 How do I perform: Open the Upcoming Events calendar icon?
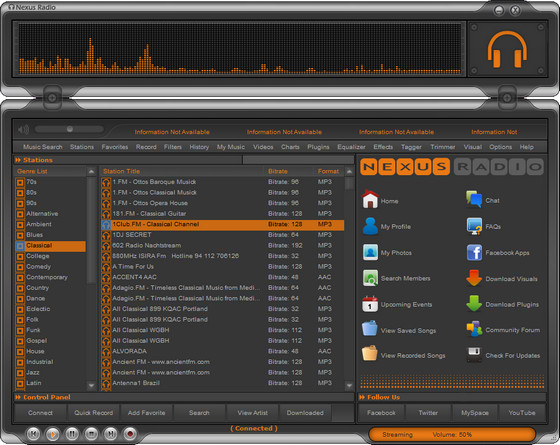370,304
